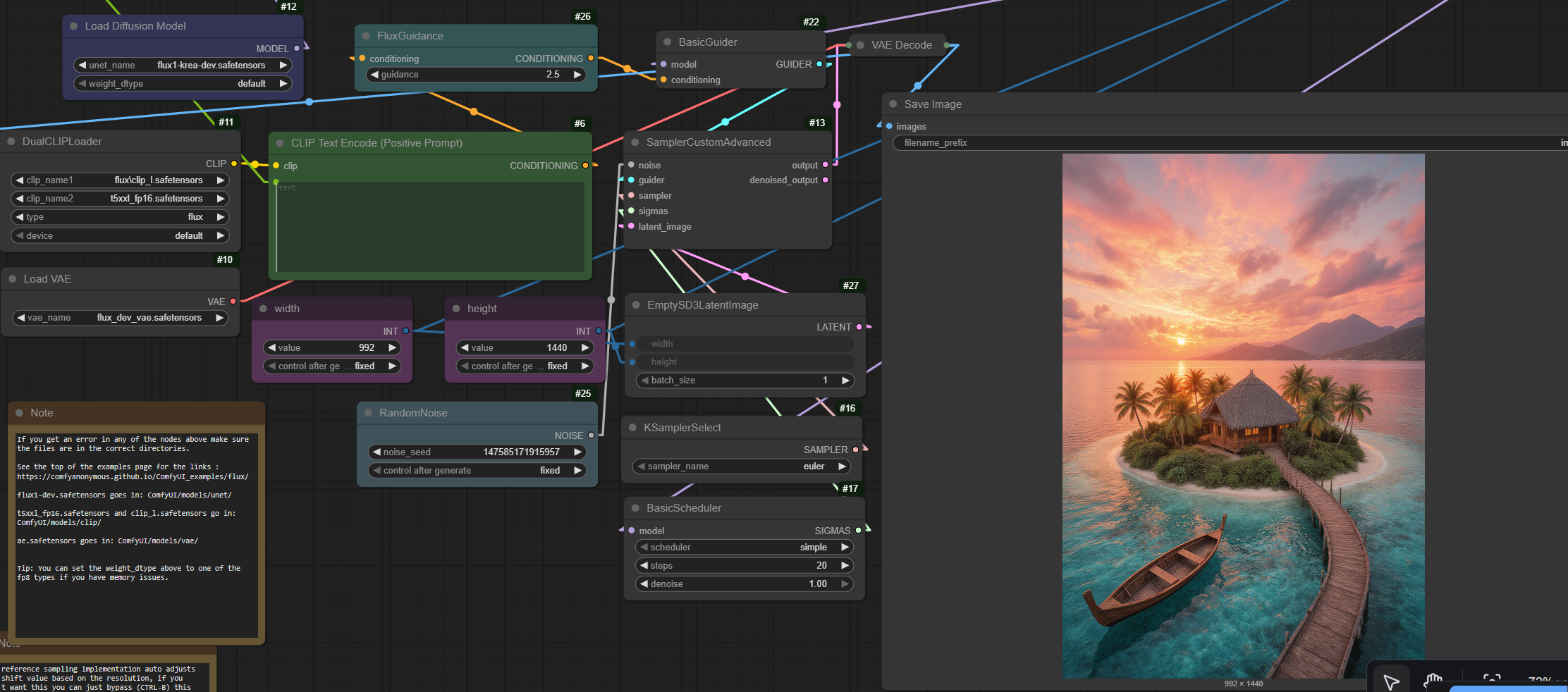Viewport: 1568px width, 692px height.
Task: Open RandomNoise control after generate dropdown
Action: click(477, 470)
